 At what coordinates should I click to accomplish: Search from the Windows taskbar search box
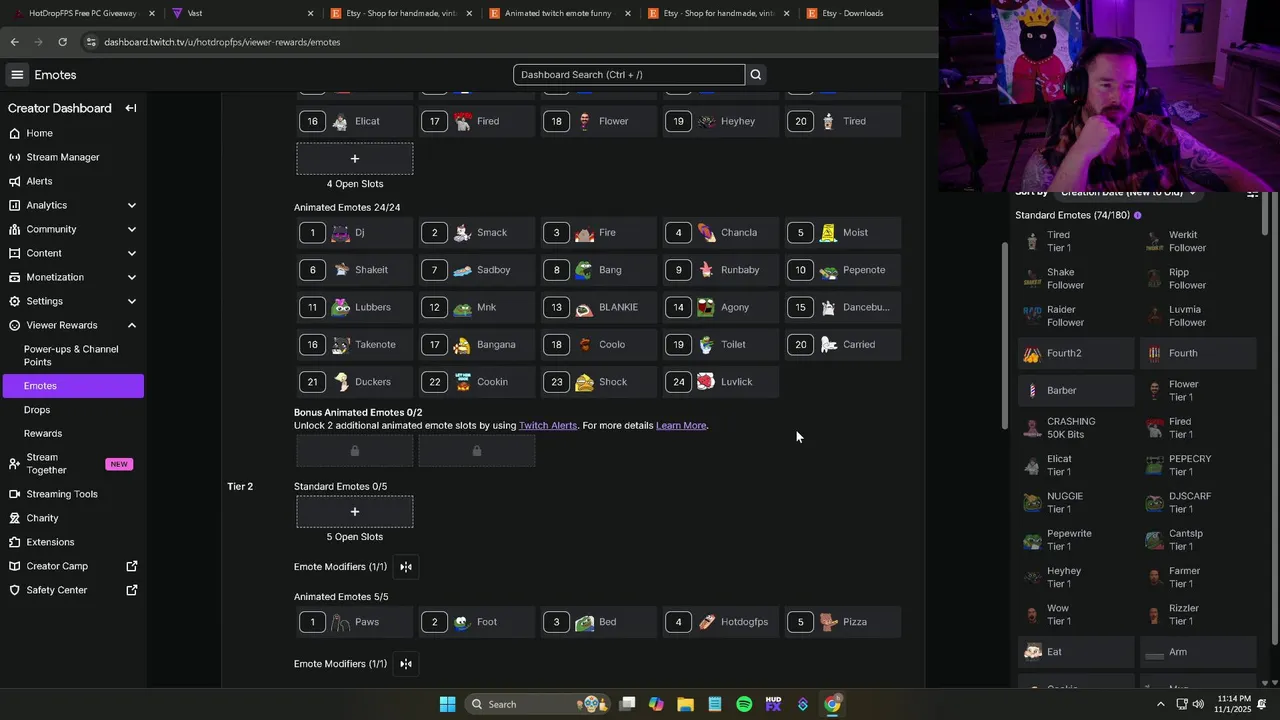point(540,704)
